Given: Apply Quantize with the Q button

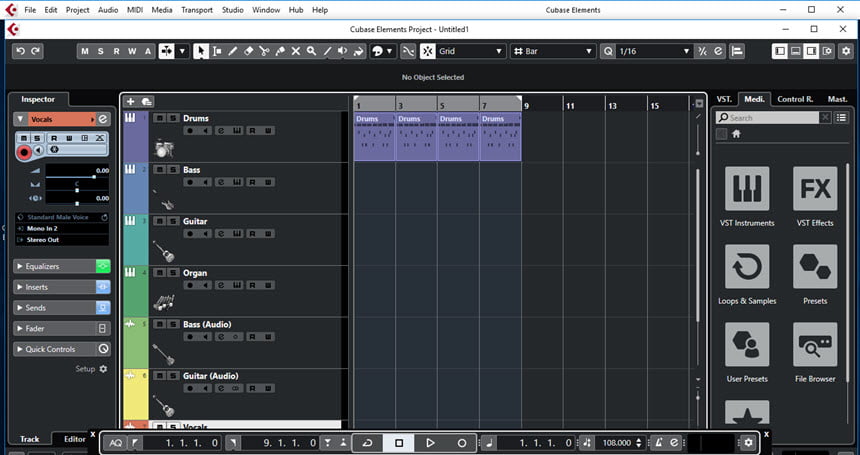Looking at the screenshot, I should click(608, 51).
